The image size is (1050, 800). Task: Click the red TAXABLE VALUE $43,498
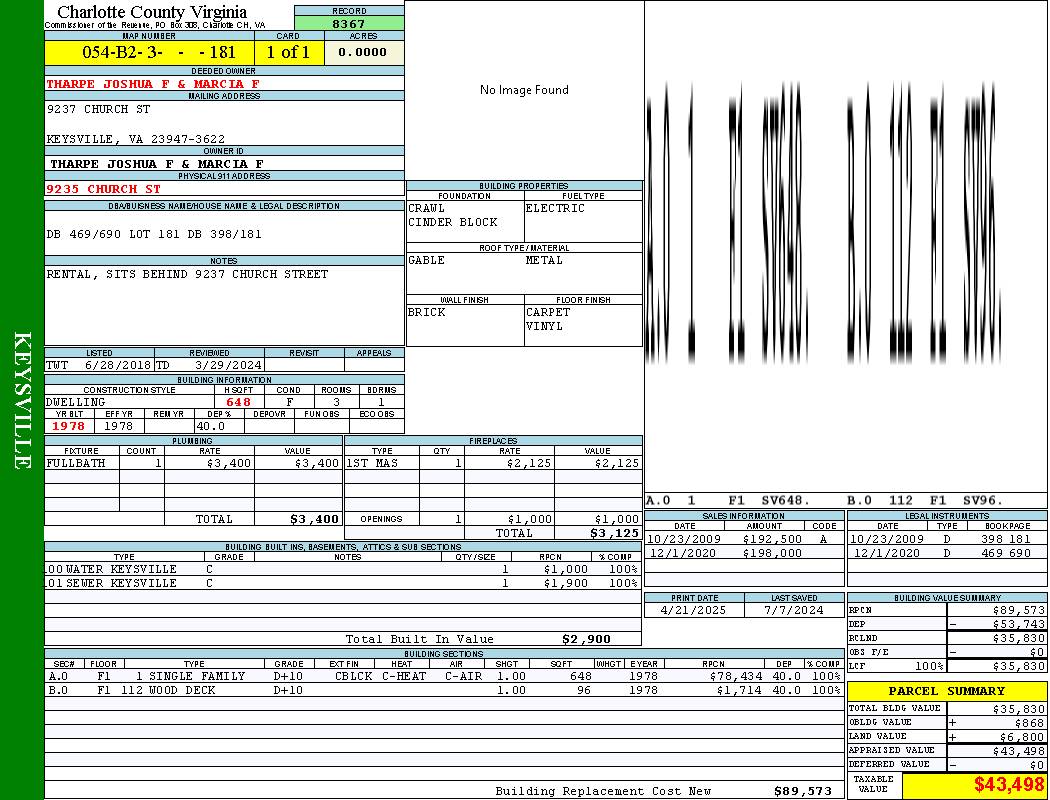(1009, 785)
